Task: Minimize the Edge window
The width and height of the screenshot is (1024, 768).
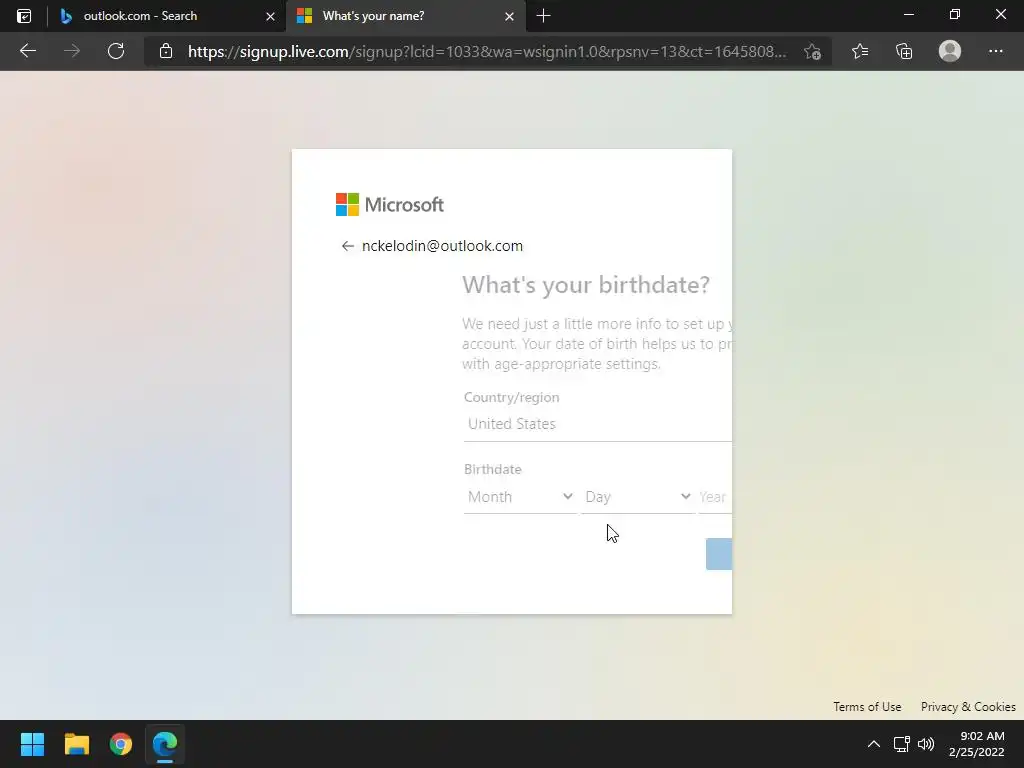Action: pyautogui.click(x=908, y=14)
